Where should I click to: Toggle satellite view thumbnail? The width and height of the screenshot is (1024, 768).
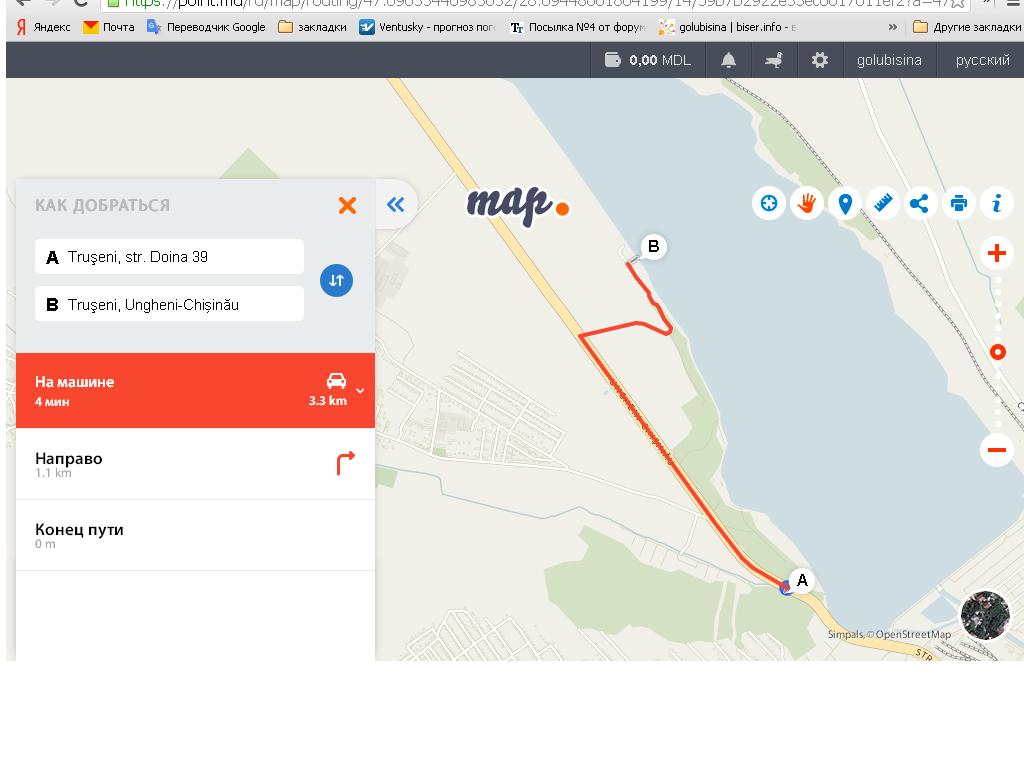[984, 615]
